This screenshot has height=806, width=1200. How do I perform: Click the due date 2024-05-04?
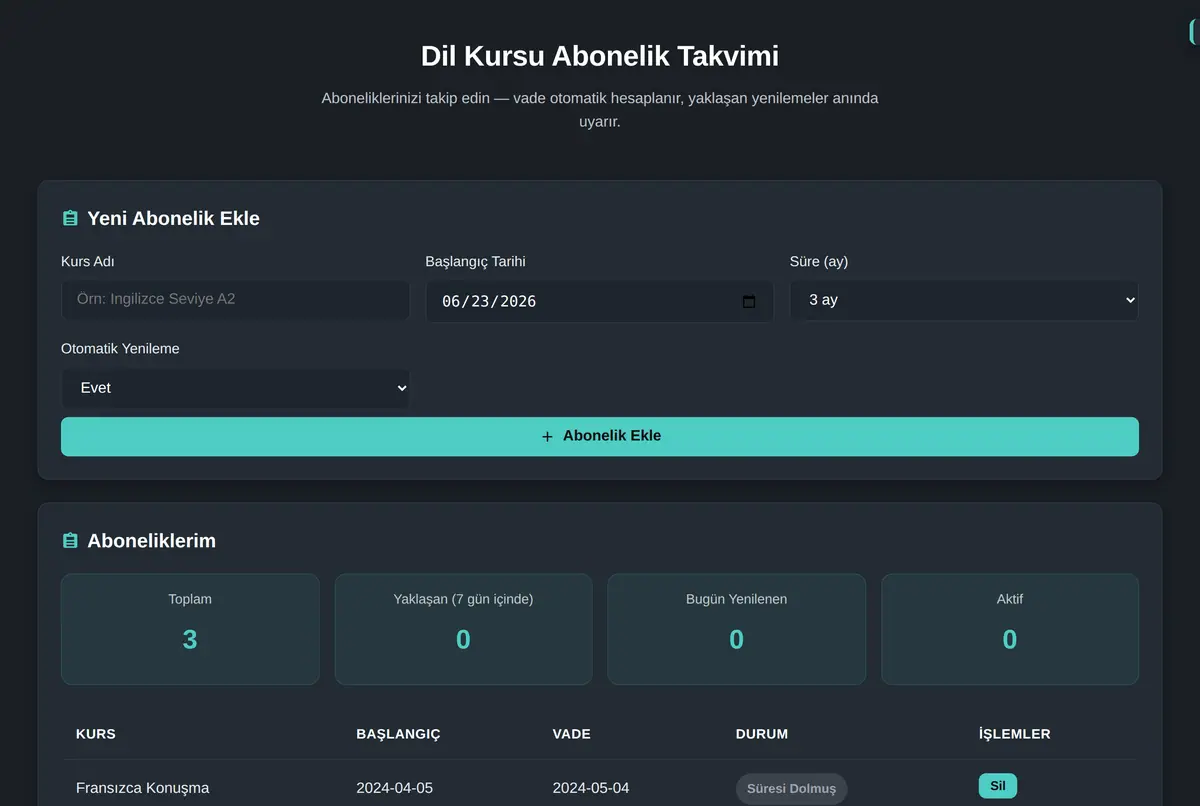point(591,788)
